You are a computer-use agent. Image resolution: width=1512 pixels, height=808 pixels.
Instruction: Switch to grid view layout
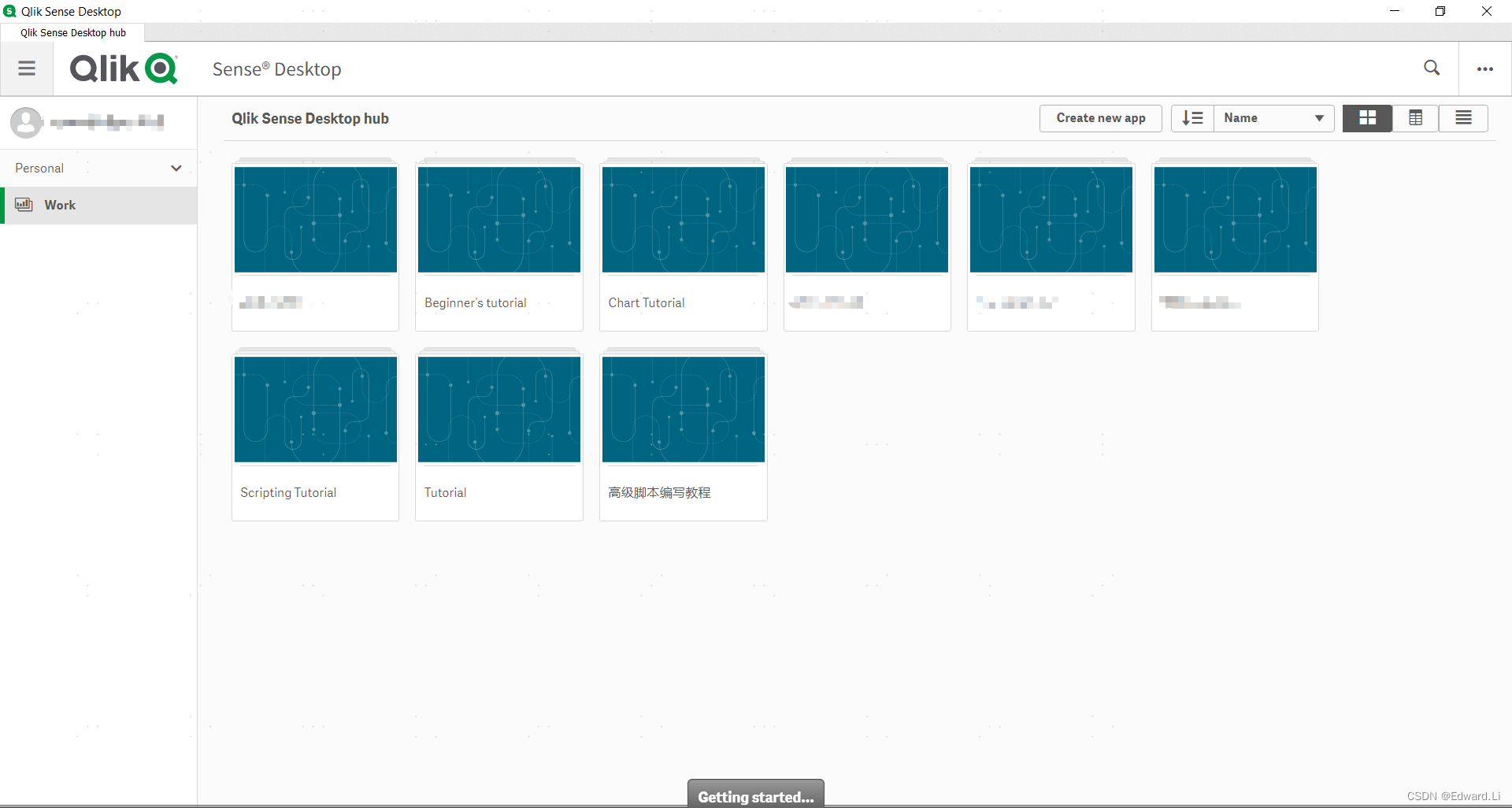pyautogui.click(x=1367, y=118)
